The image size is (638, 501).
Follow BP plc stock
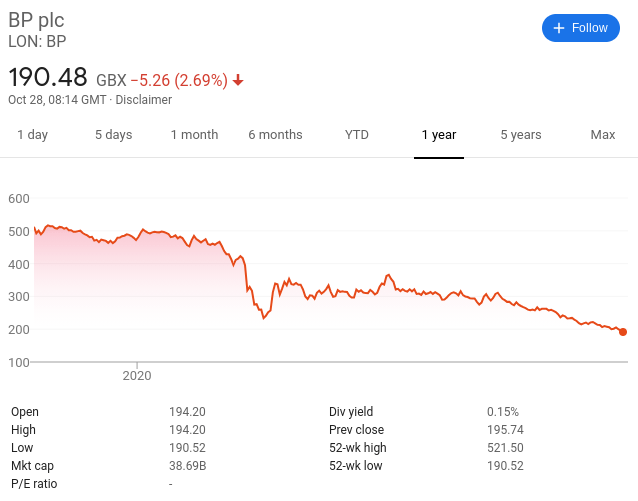[581, 28]
